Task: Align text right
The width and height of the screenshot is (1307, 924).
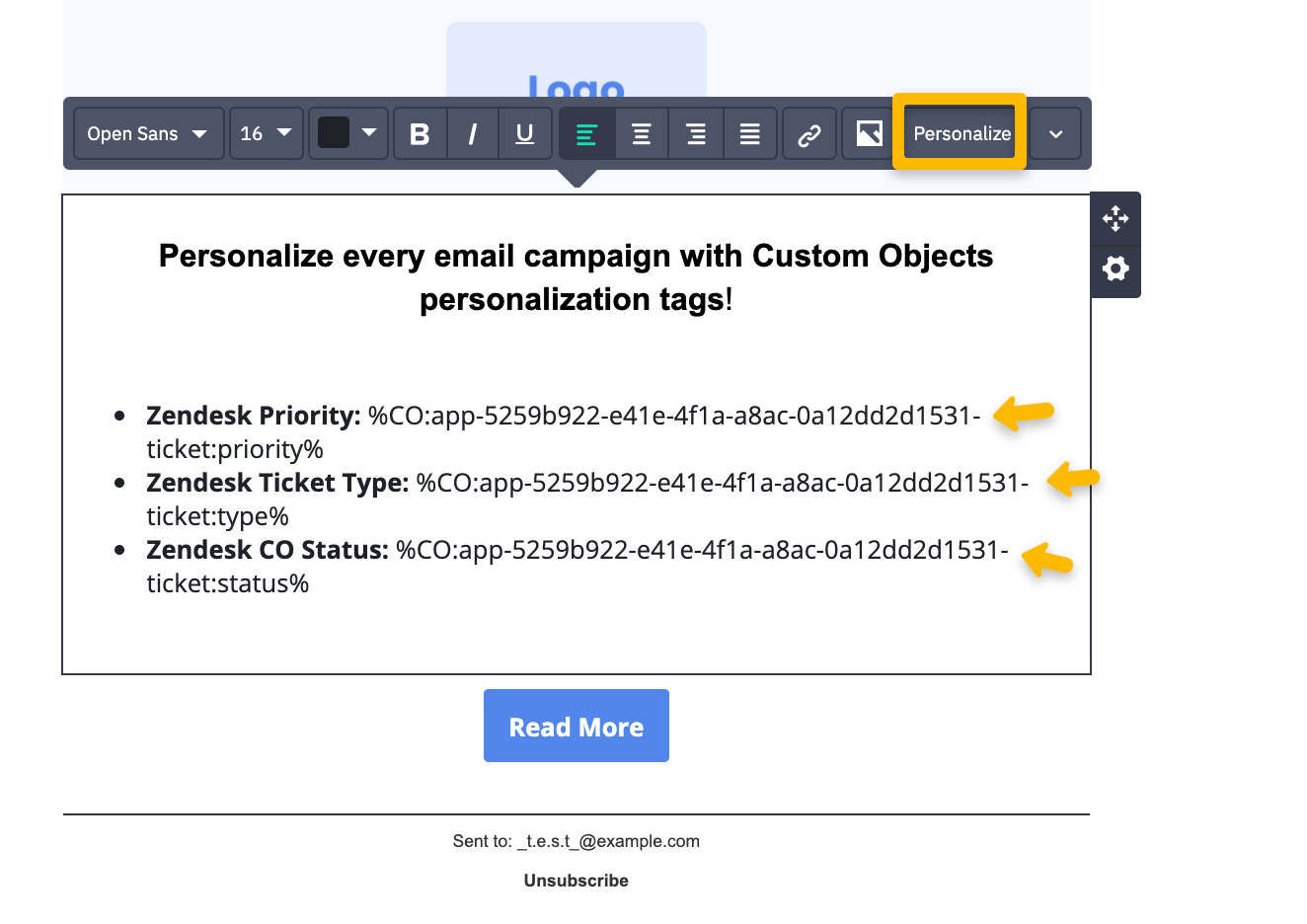Action: [696, 133]
